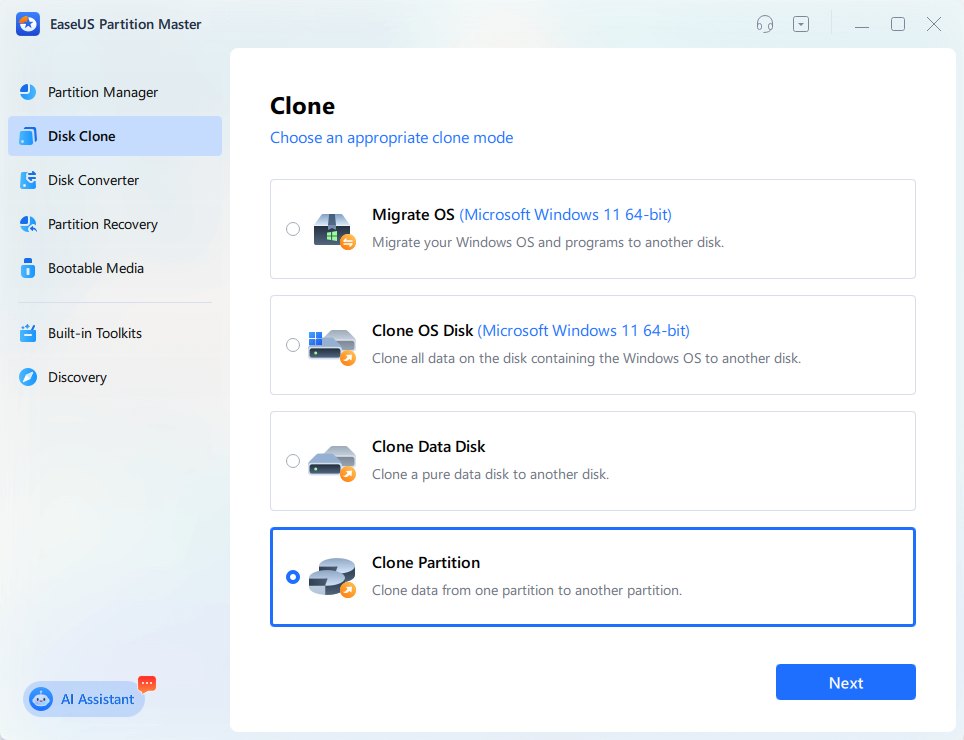Select the Clone Data Disk radio button
Screen dimensions: 964x740
tap(293, 461)
